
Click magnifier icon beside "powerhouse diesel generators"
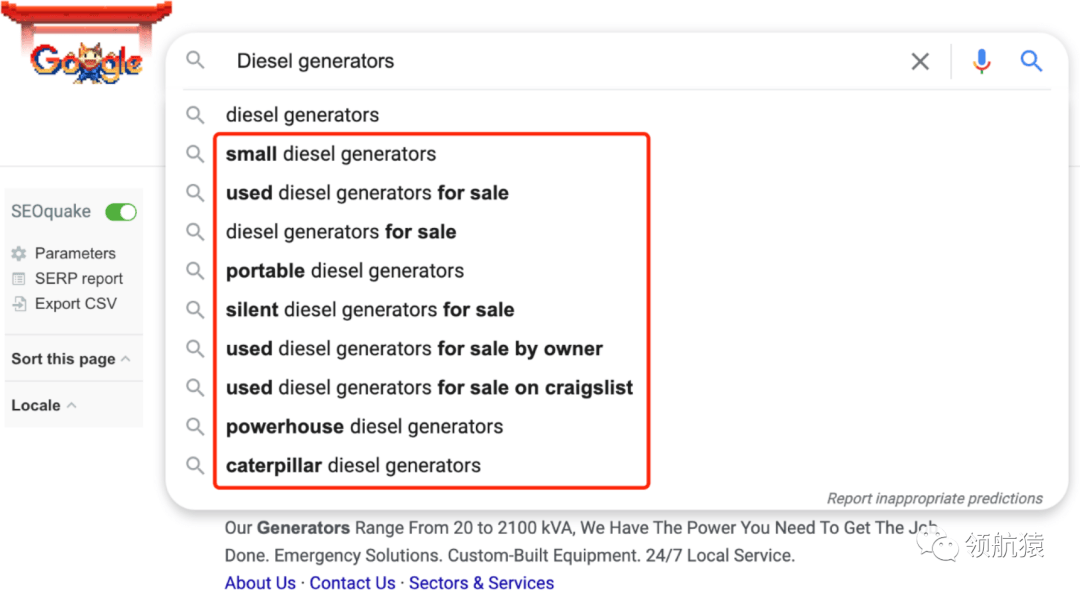196,426
